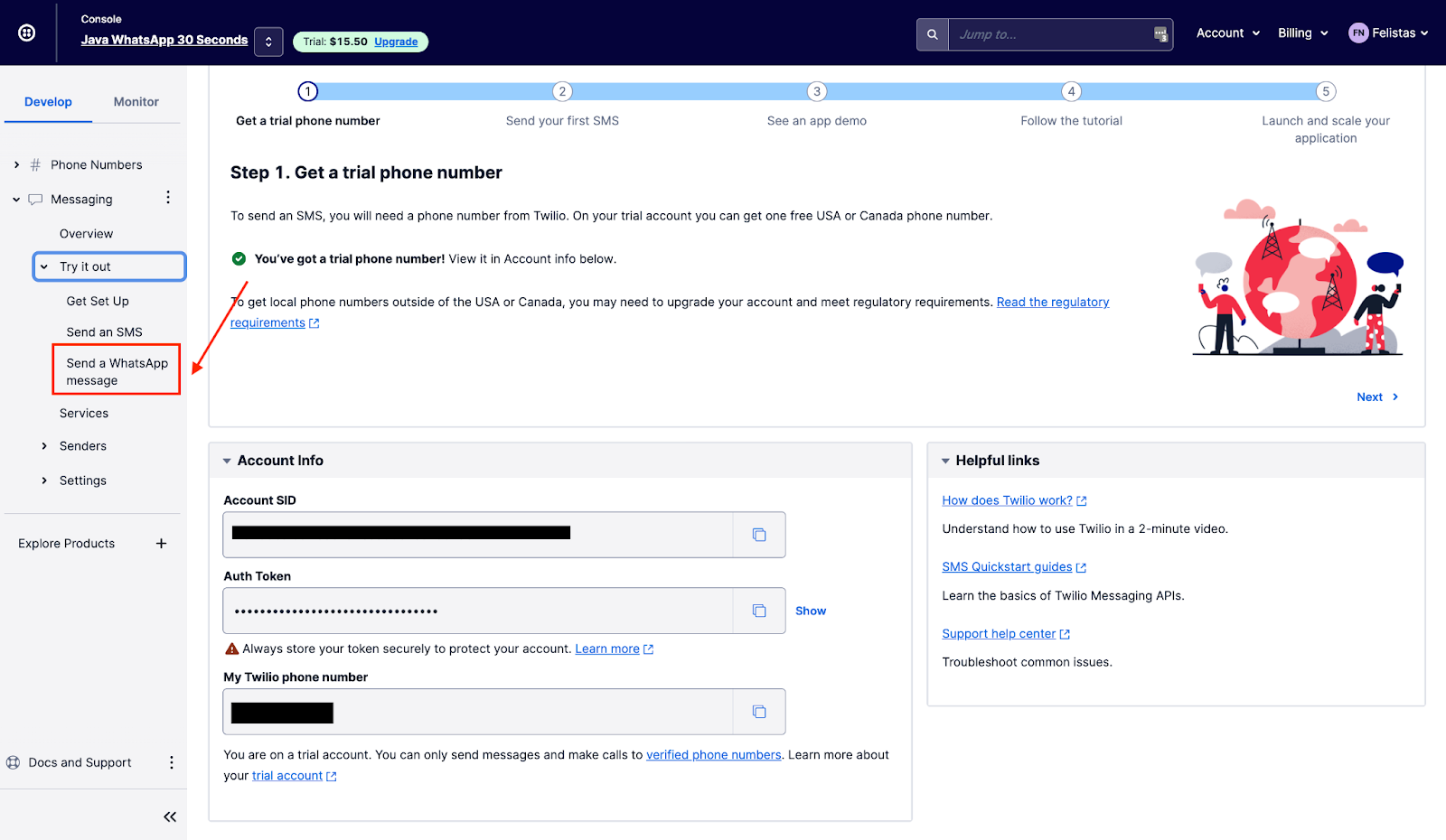This screenshot has height=840, width=1446.
Task: Click the green trial number checkmark icon
Action: [239, 259]
